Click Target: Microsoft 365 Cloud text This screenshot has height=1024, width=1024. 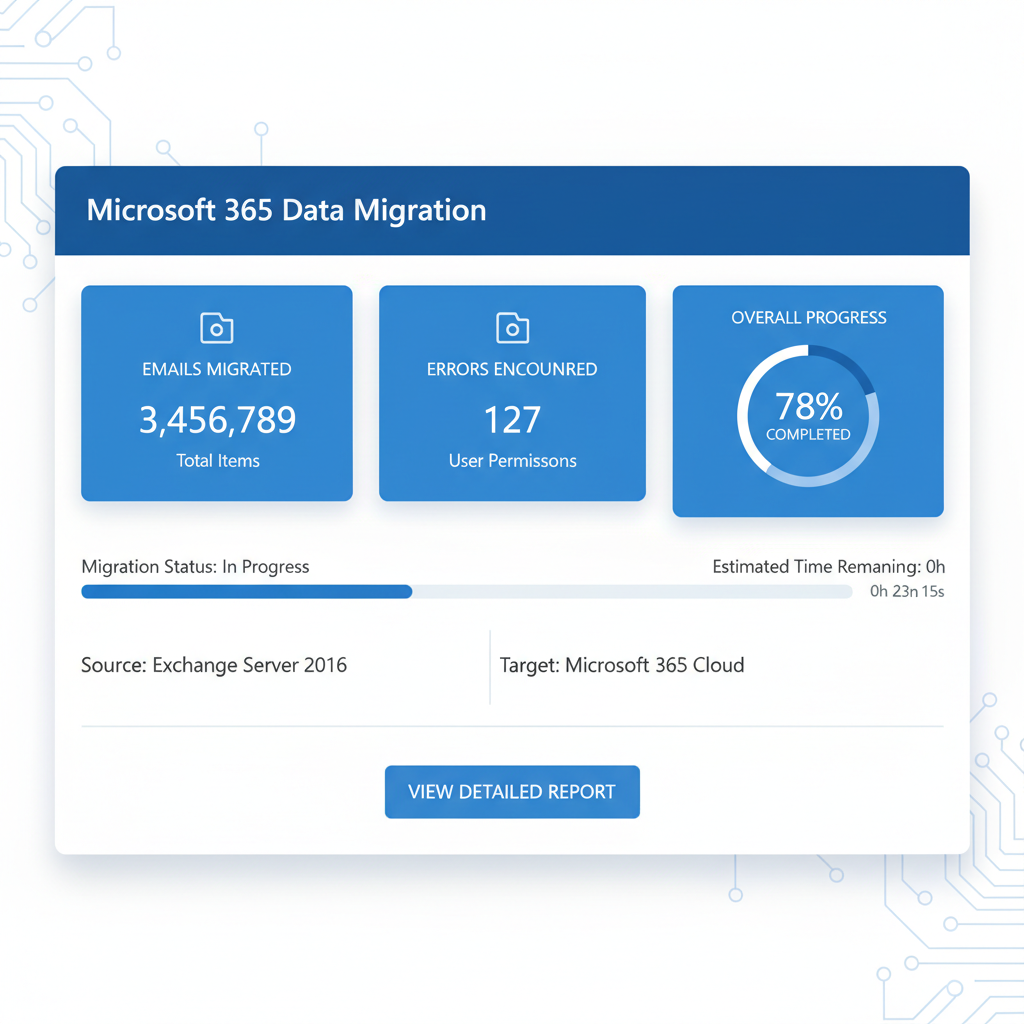tap(622, 665)
